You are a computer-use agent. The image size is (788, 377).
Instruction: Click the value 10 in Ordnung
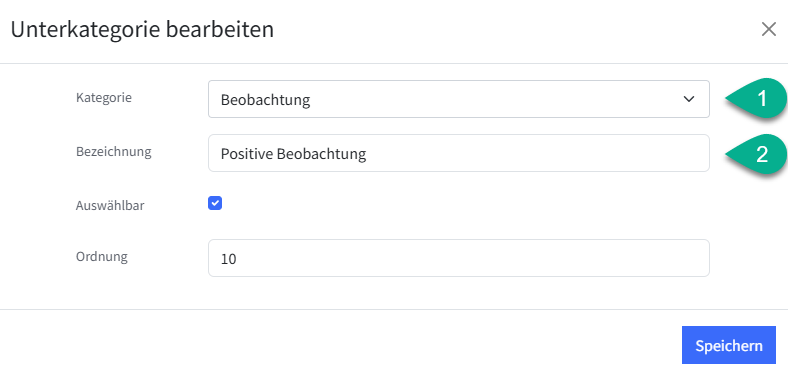pyautogui.click(x=229, y=259)
